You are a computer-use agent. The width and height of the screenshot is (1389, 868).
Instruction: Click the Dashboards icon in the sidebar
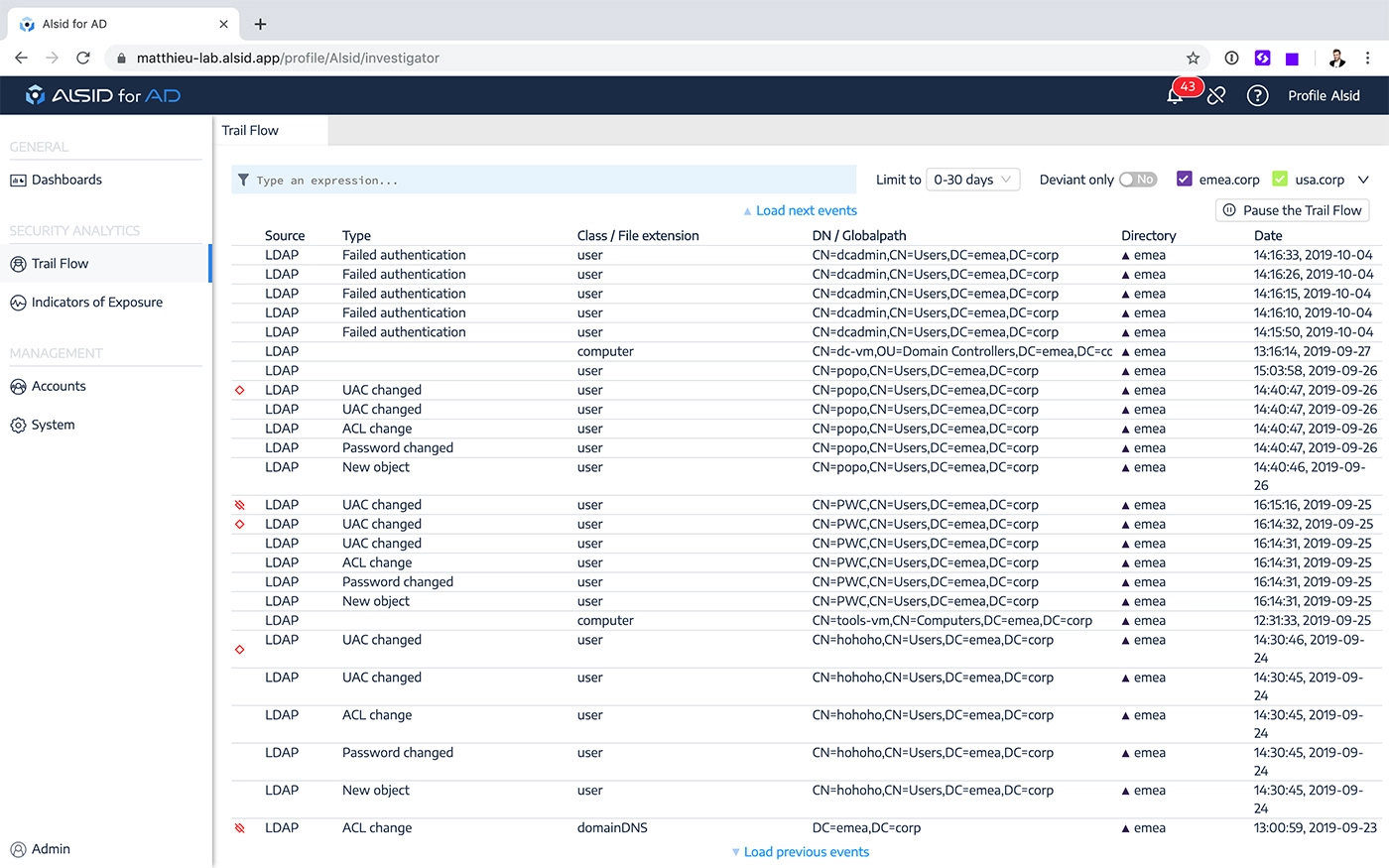click(18, 181)
